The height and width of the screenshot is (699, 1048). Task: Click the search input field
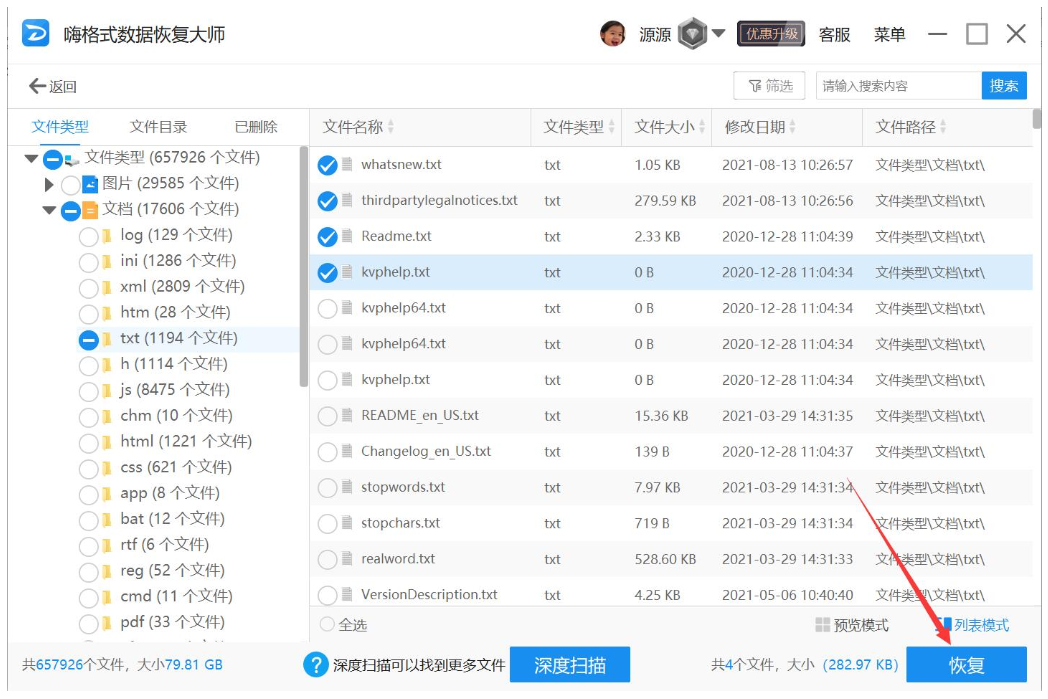[x=897, y=86]
